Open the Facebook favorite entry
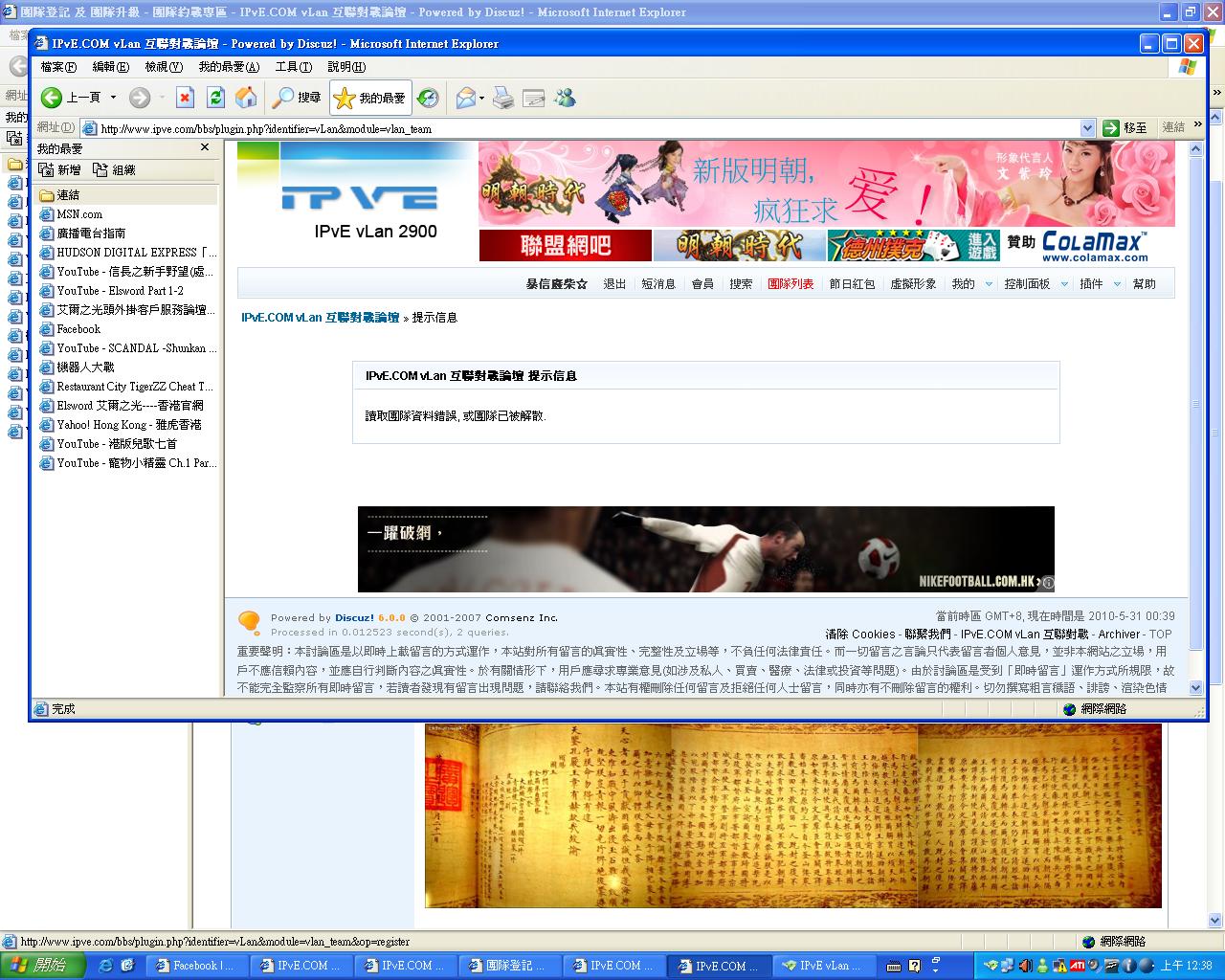The height and width of the screenshot is (980, 1225). 78,329
